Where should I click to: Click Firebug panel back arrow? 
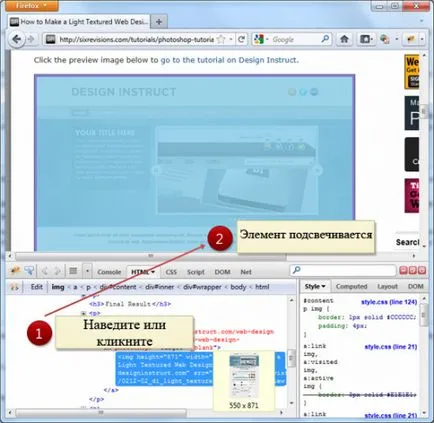coord(45,271)
